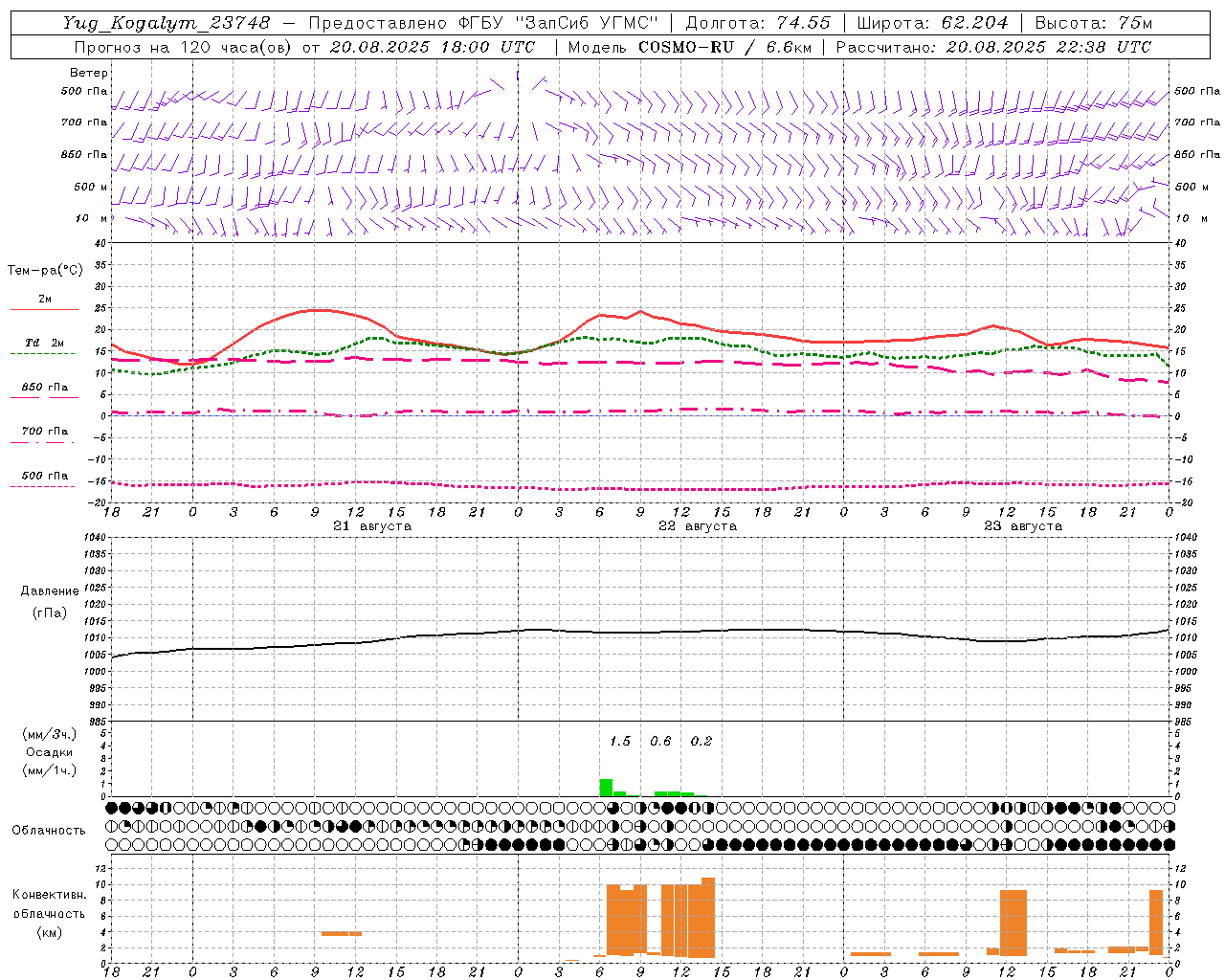Click the orange convective bar on 21 августа
Screen dimensions: 1225x980
(342, 933)
